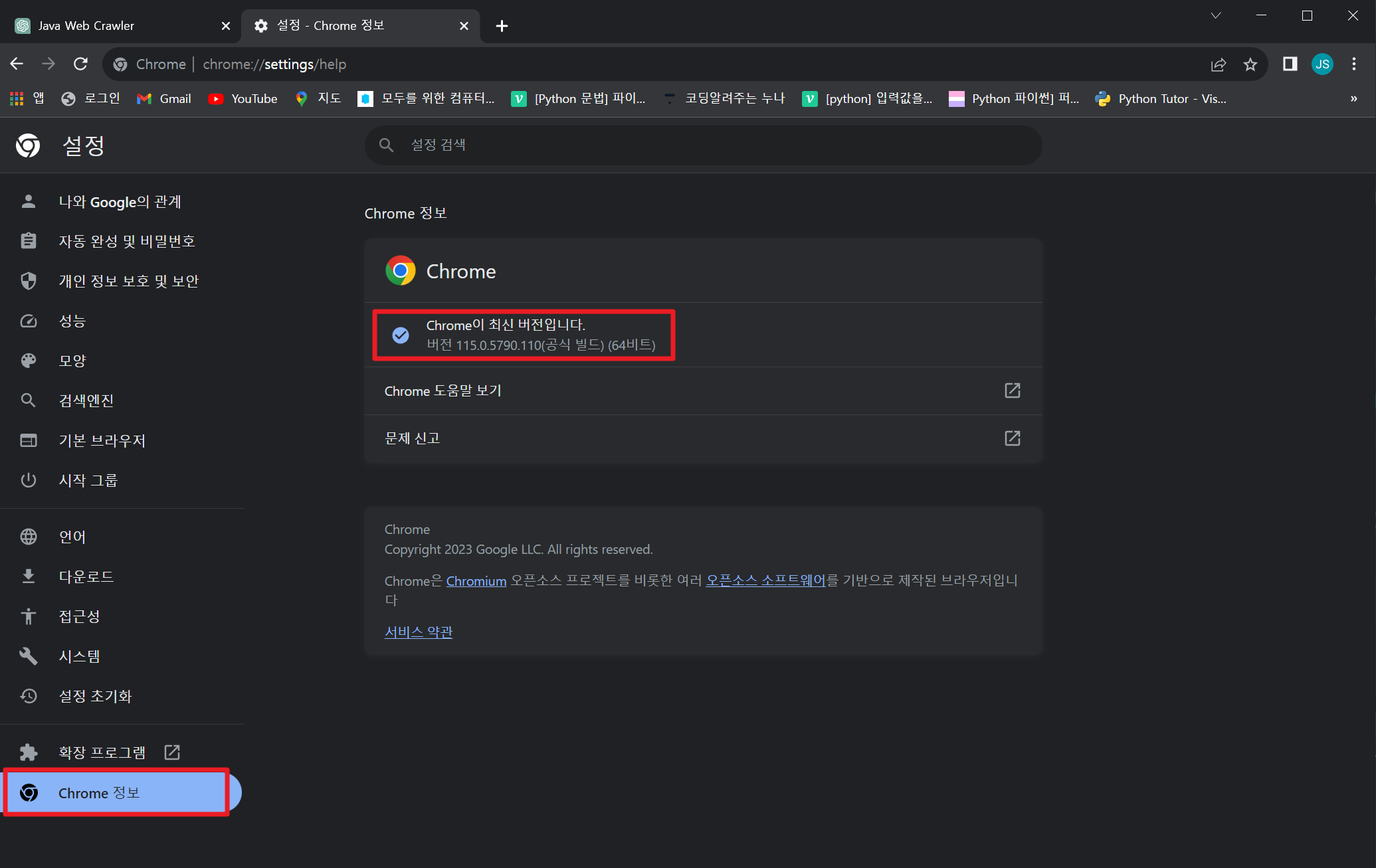
Task: Click the 다운로드 icon
Action: tap(27, 576)
